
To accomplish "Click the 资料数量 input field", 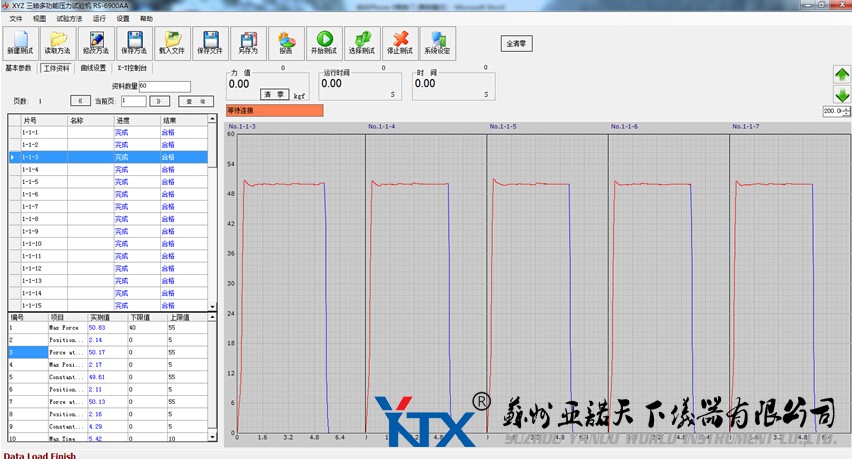I will (164, 86).
